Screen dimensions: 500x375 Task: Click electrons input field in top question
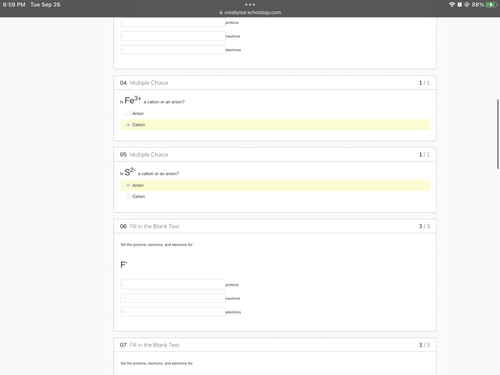tap(173, 50)
